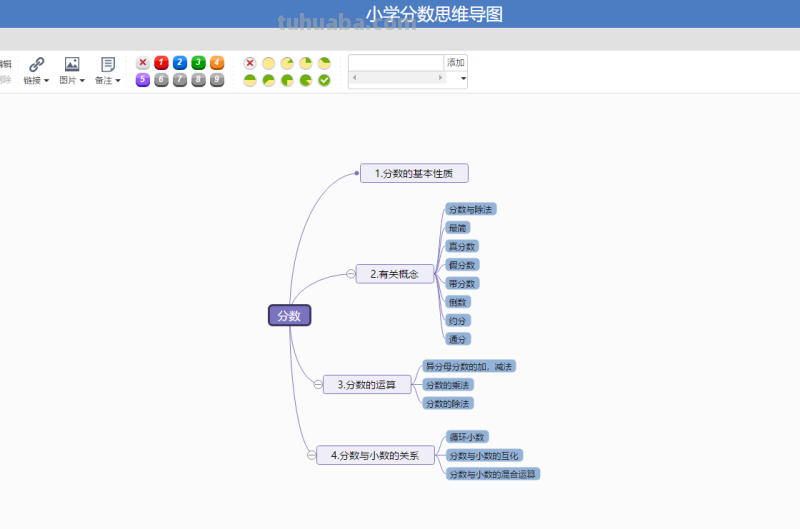Select the 异分母分数的加、减法 subnode

[x=469, y=366]
